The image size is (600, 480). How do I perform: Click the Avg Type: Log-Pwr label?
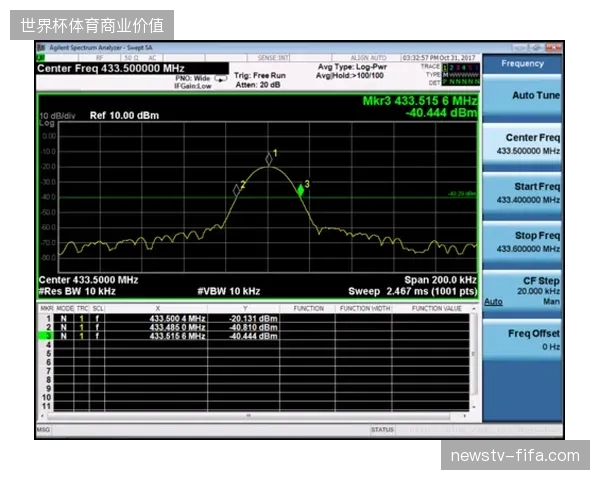352,67
